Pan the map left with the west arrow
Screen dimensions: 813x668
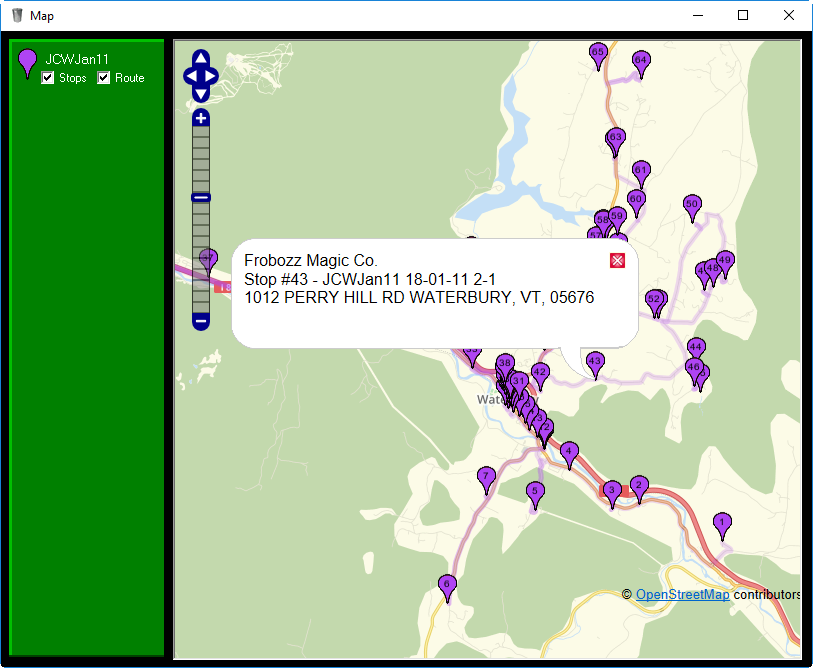click(x=189, y=76)
